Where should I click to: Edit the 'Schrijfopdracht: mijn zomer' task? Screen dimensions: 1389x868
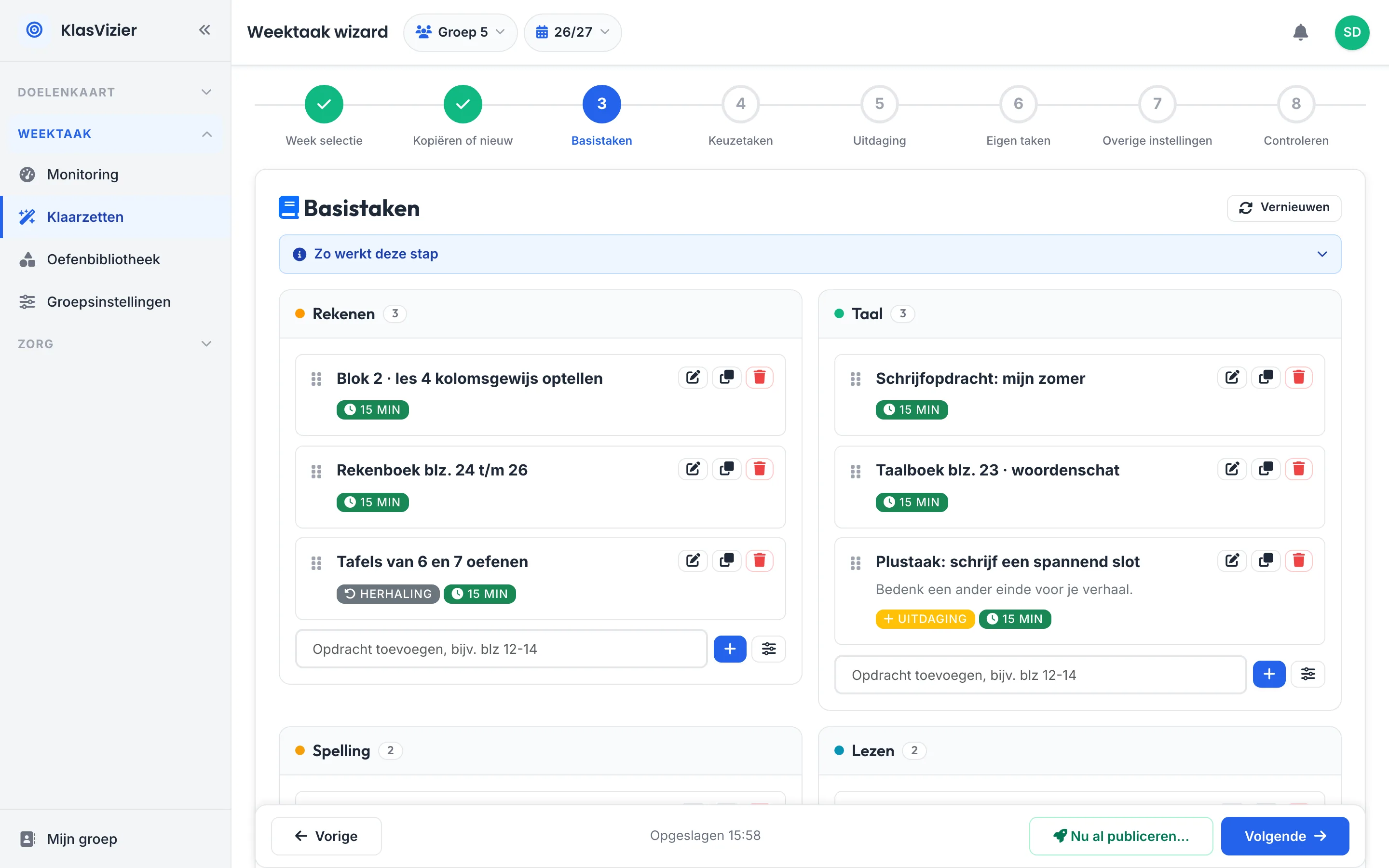pyautogui.click(x=1232, y=378)
